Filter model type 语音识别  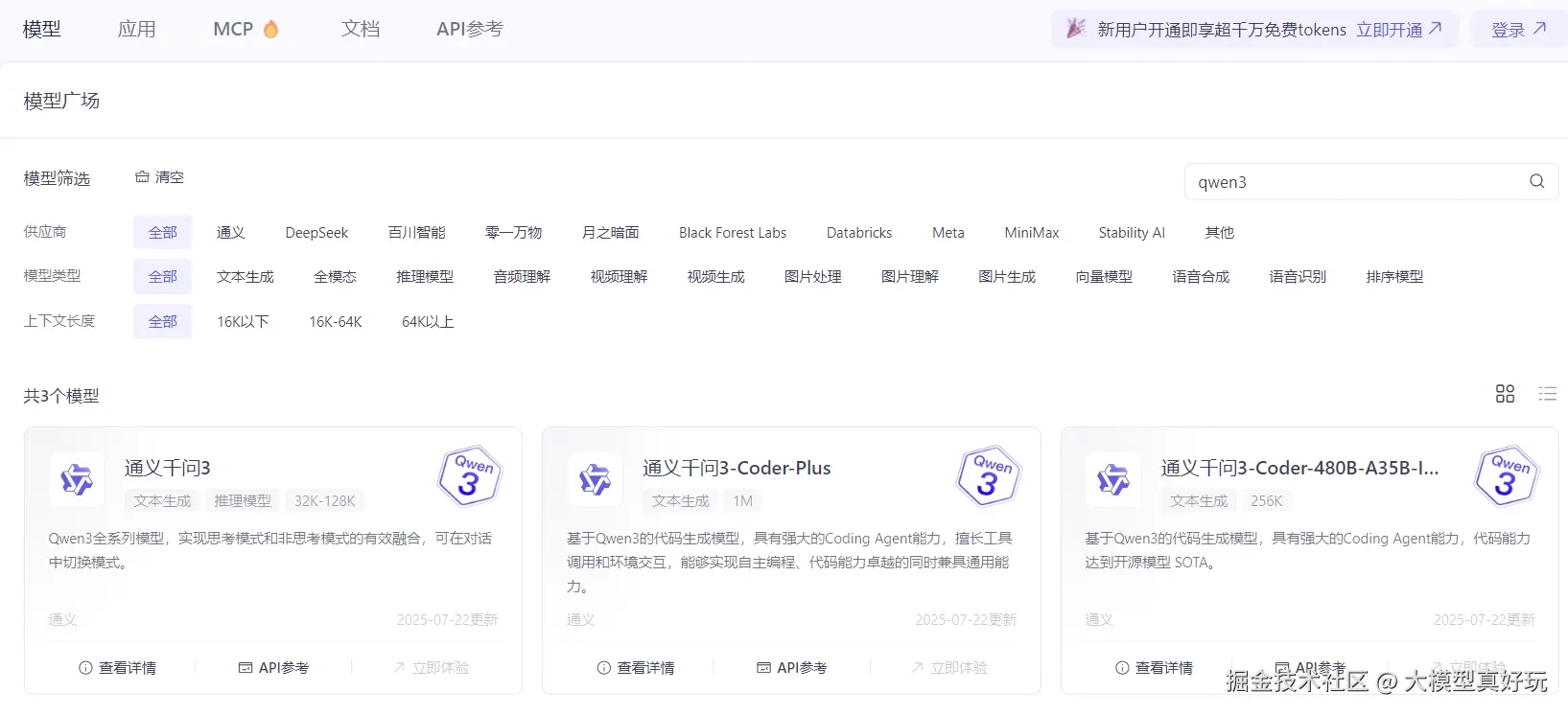pyautogui.click(x=1298, y=277)
